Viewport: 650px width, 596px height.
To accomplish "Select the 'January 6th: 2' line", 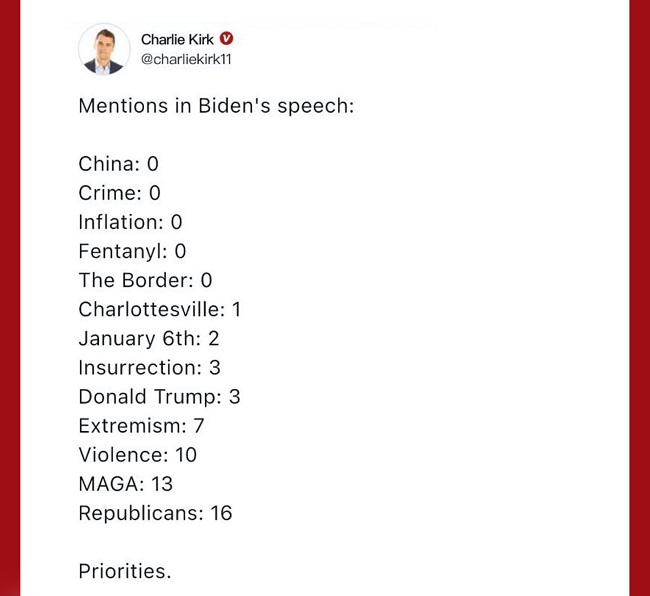I will point(149,339).
